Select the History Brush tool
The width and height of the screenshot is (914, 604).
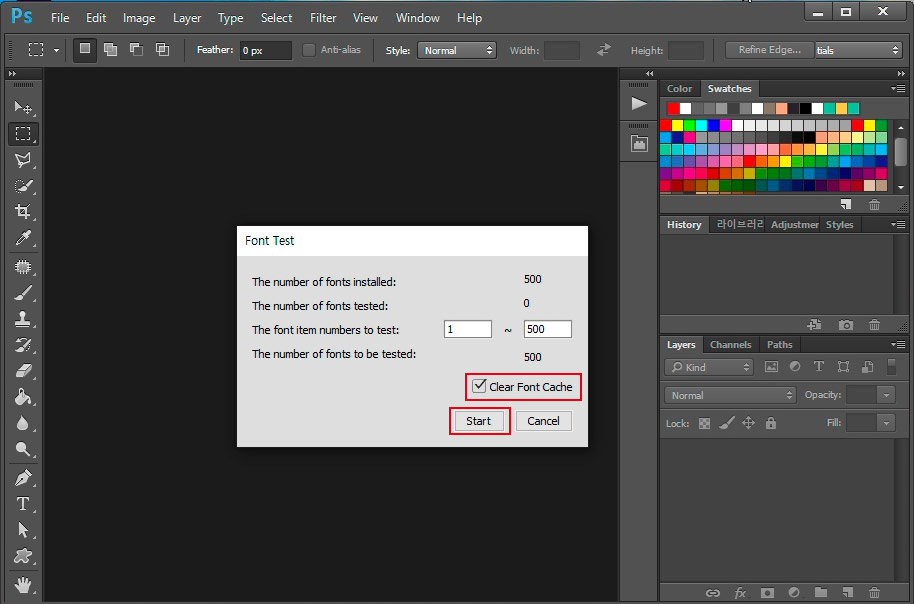click(x=23, y=345)
